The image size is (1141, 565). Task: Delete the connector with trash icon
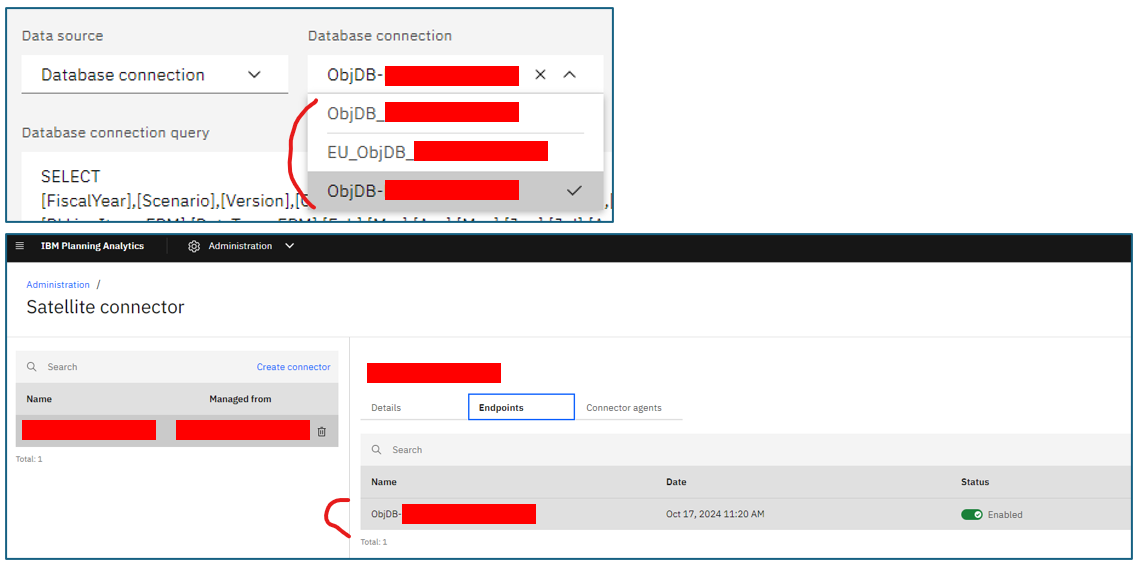(322, 431)
